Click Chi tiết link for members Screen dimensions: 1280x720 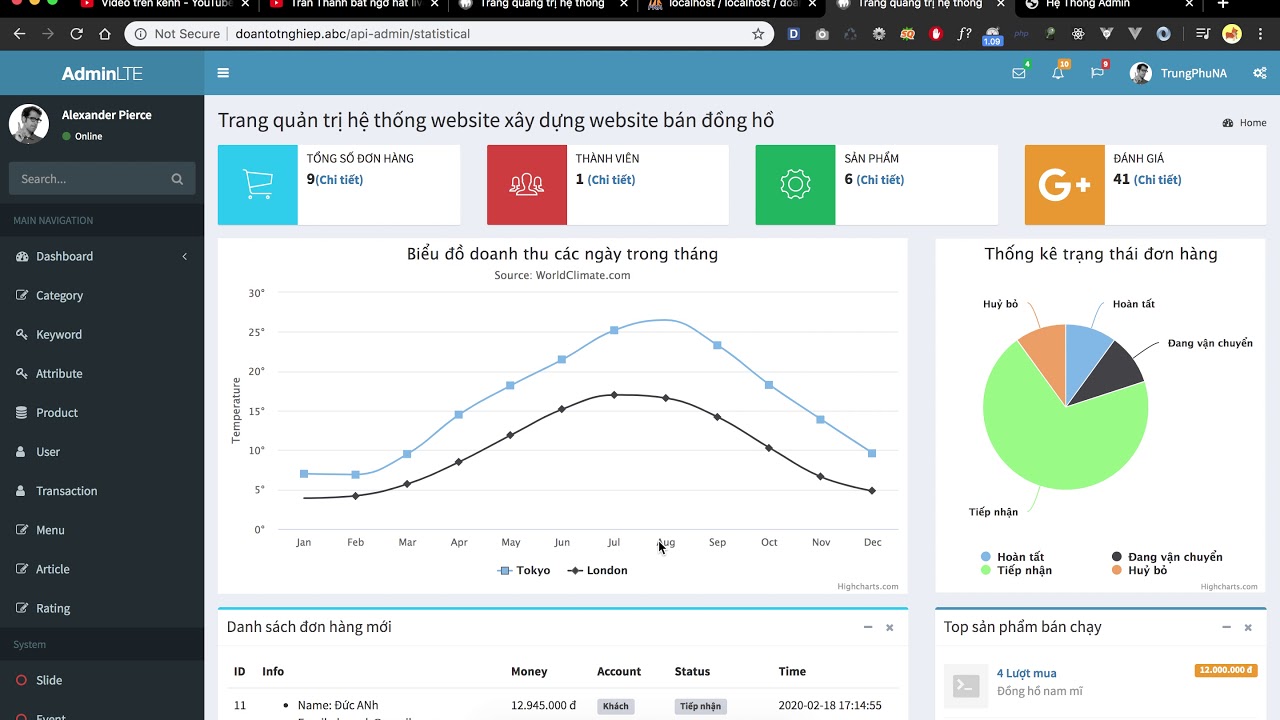(611, 180)
